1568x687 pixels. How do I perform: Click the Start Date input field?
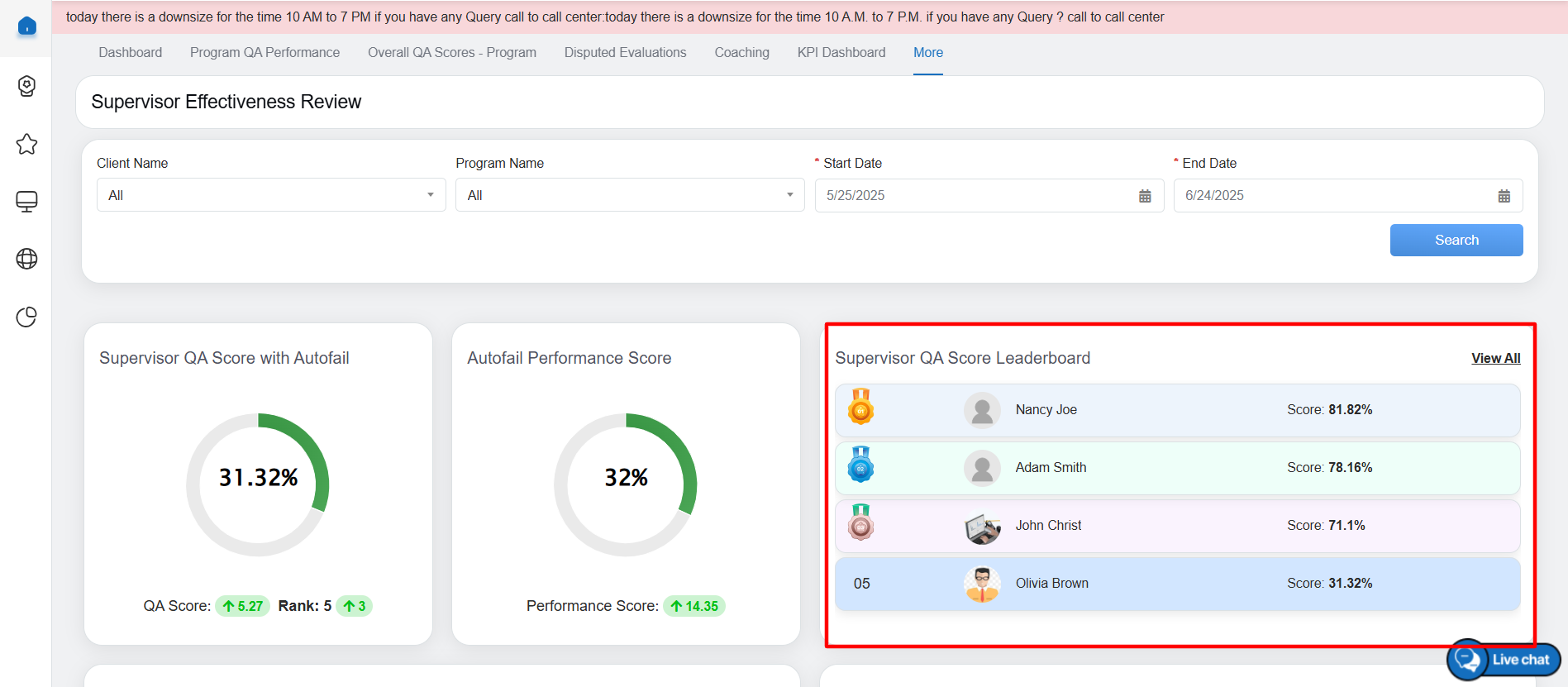975,196
